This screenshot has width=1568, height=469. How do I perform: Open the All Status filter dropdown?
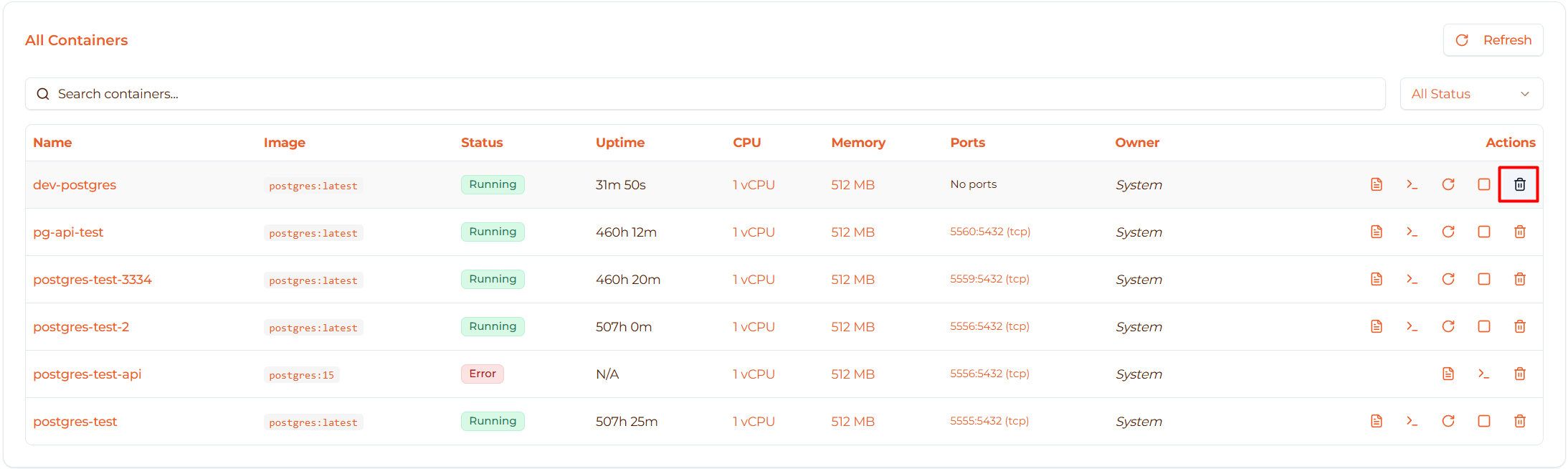coord(1470,94)
